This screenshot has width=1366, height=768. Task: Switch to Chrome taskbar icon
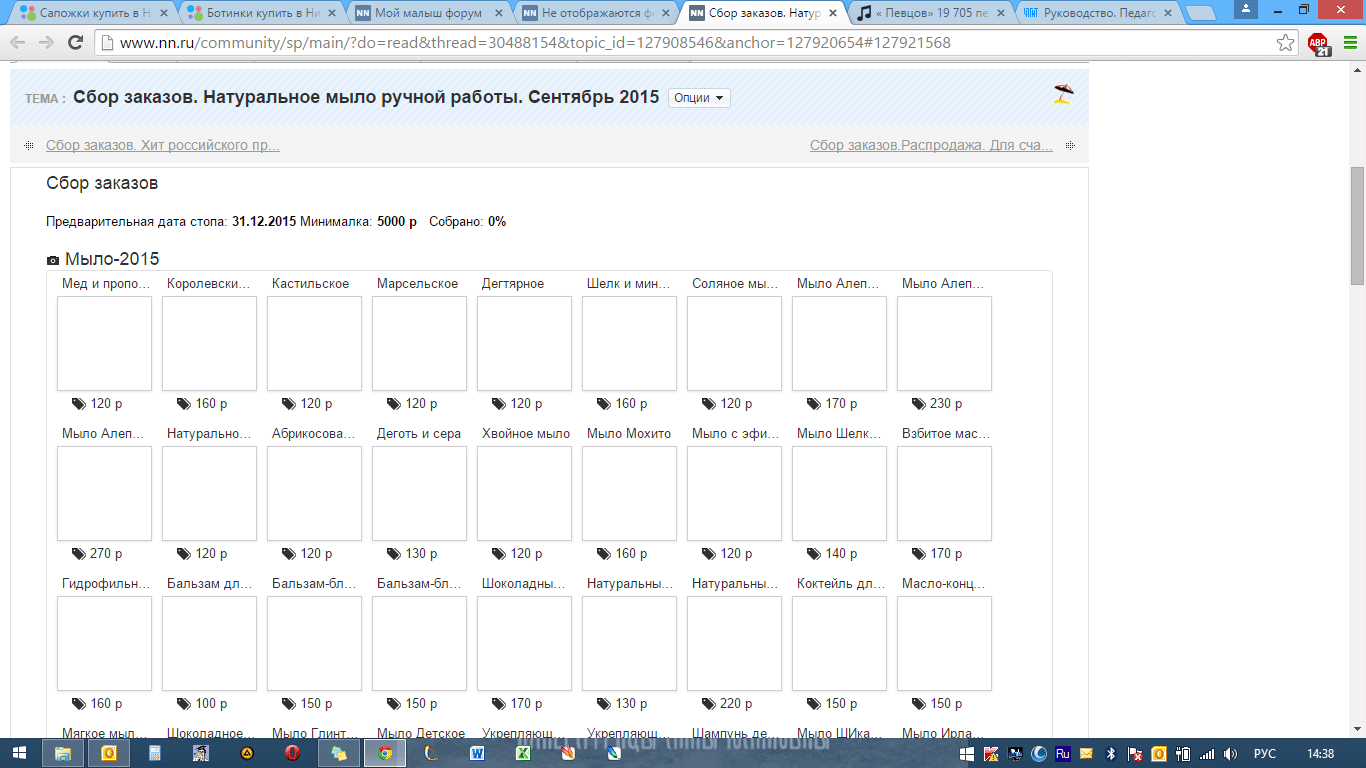(x=385, y=753)
